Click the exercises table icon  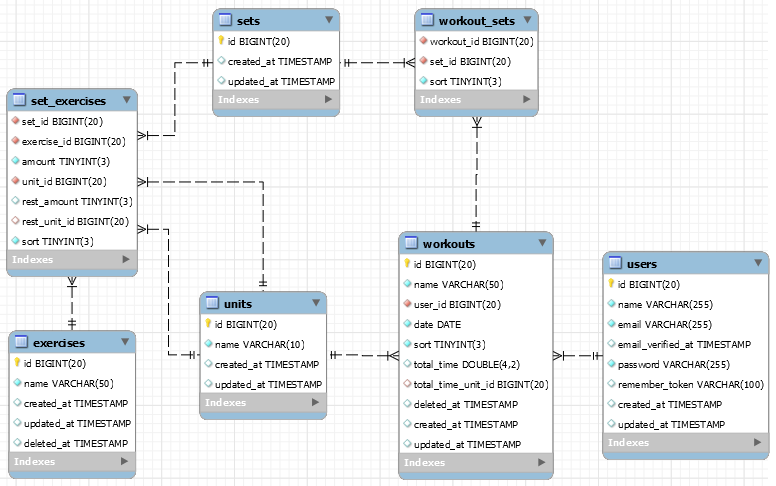21,342
